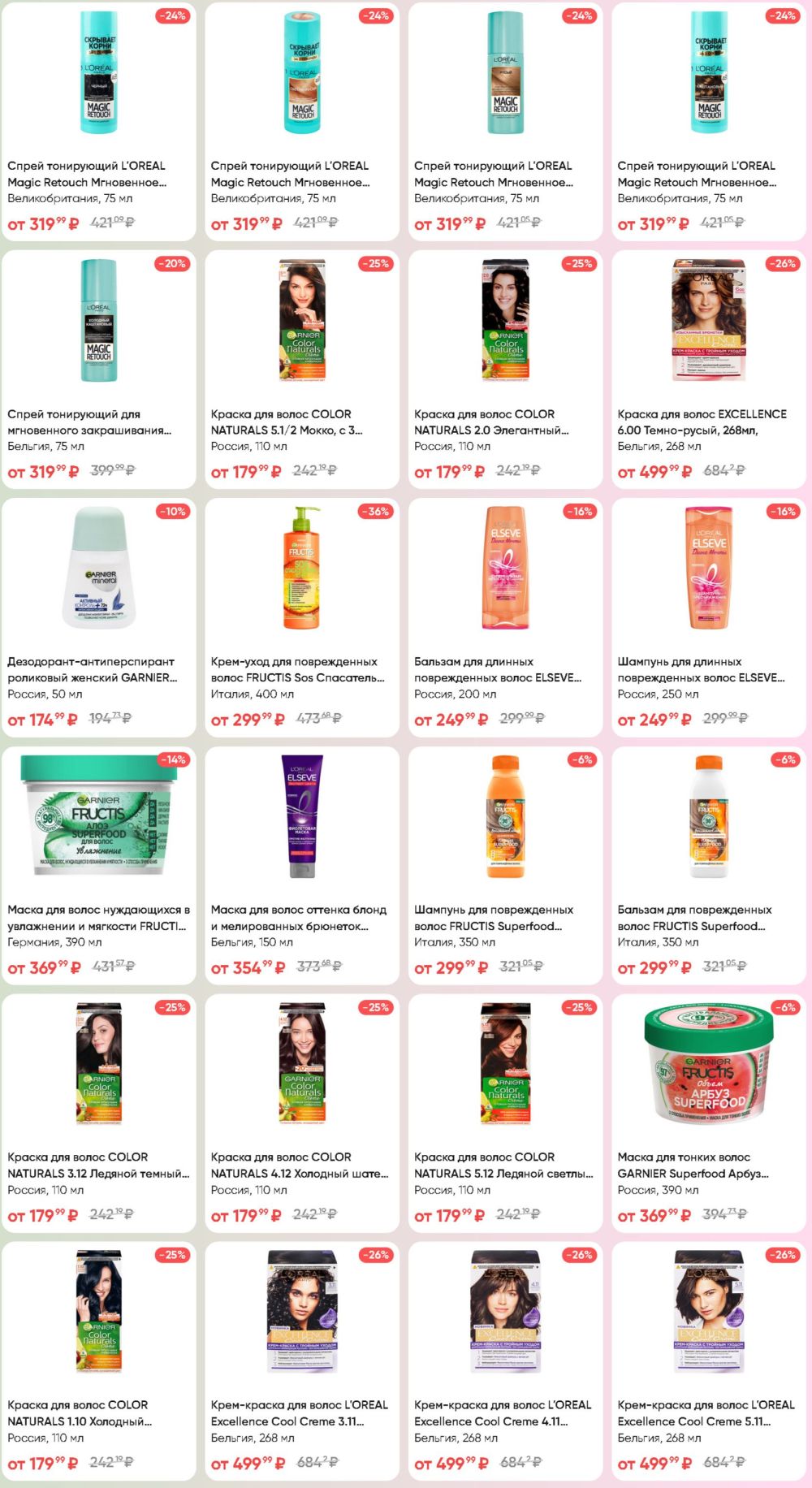Click the -36% discount badge
Image resolution: width=812 pixels, height=1488 pixels.
(x=376, y=512)
